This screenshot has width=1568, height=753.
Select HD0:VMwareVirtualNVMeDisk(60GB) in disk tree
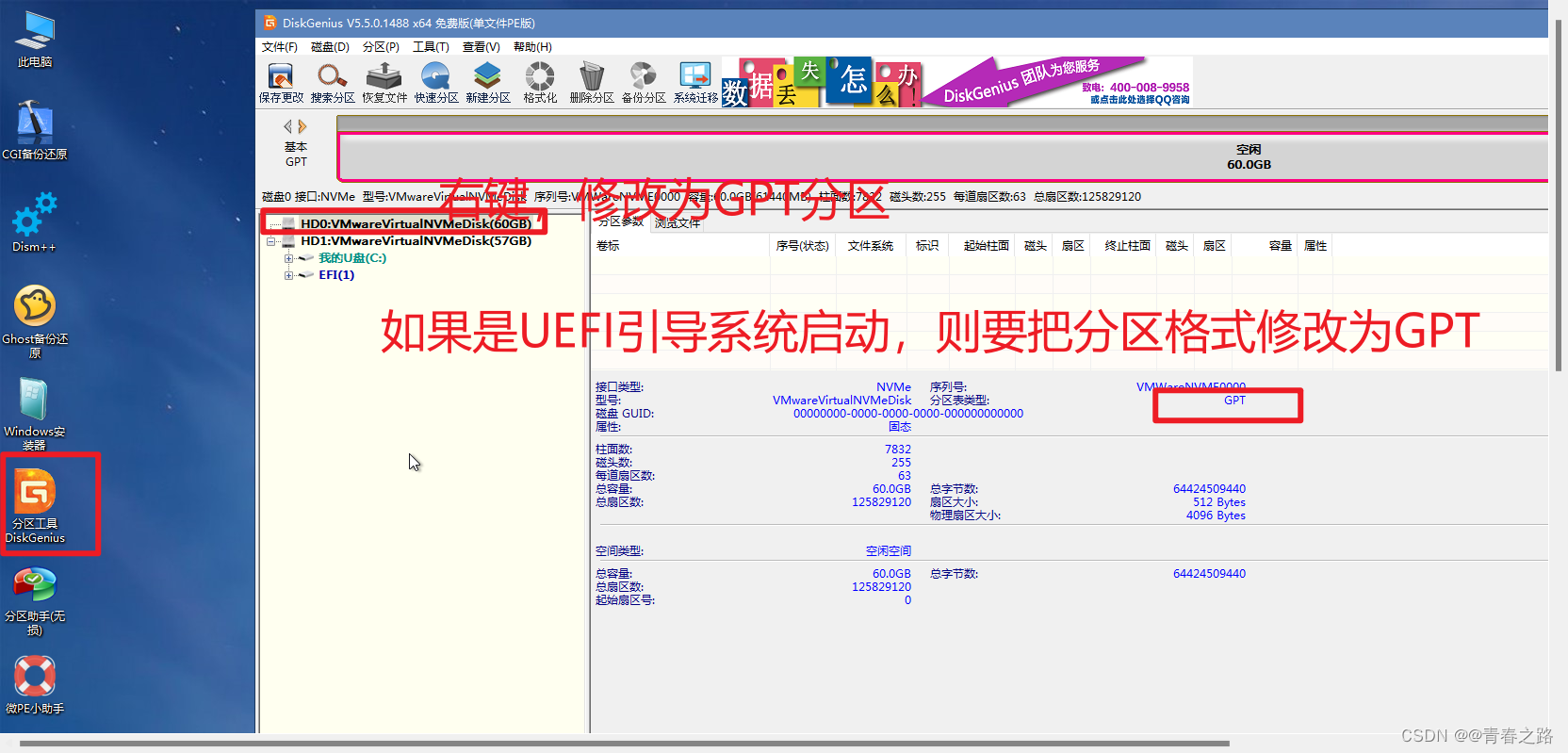416,223
